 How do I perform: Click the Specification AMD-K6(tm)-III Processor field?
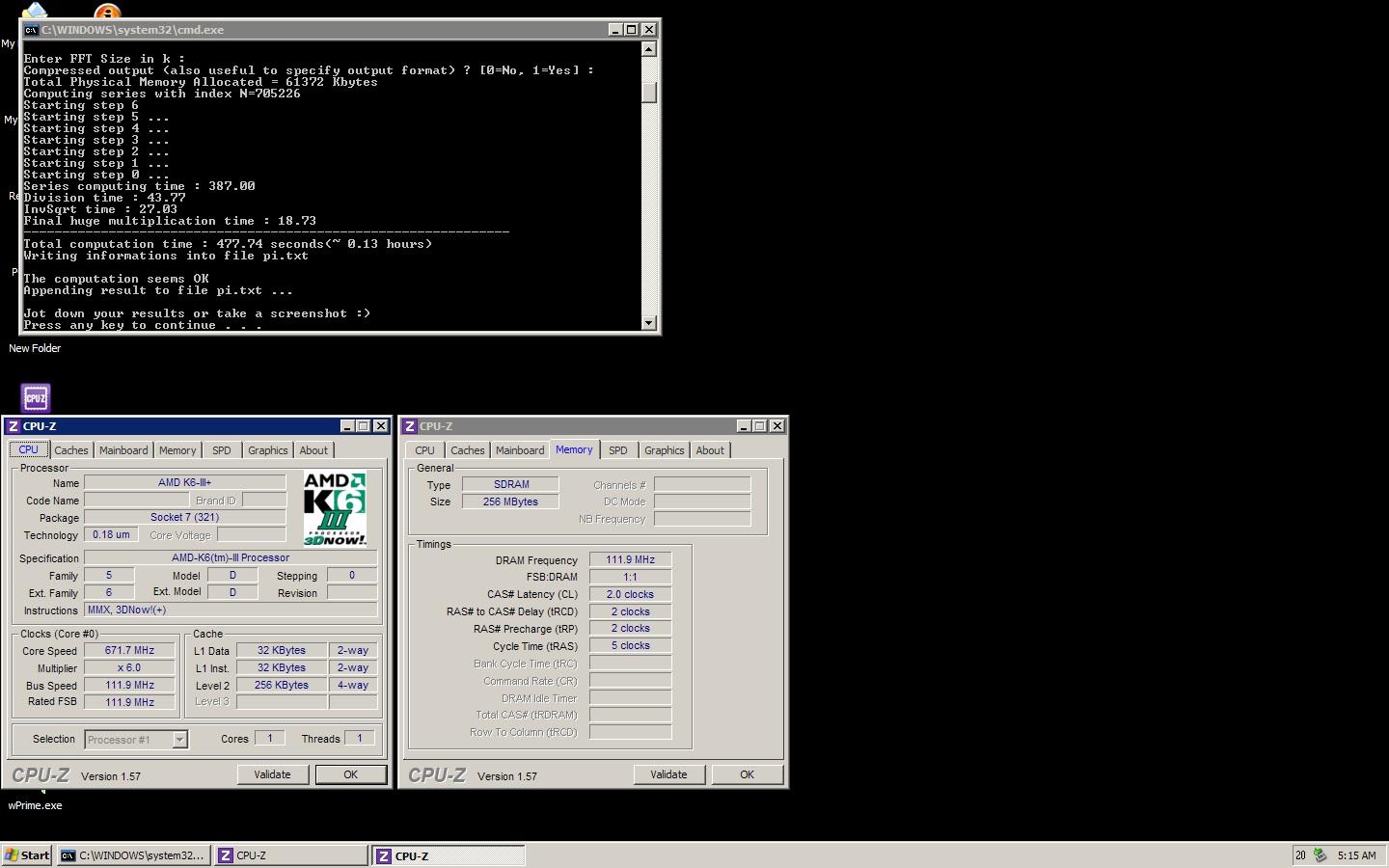[x=231, y=557]
